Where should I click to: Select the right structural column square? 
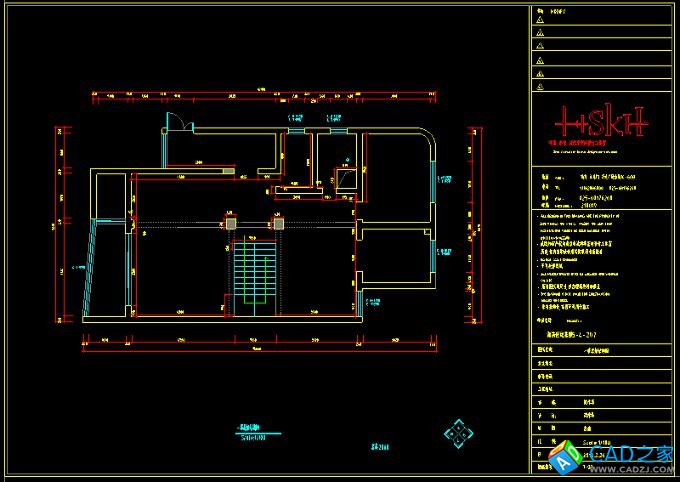pos(279,225)
